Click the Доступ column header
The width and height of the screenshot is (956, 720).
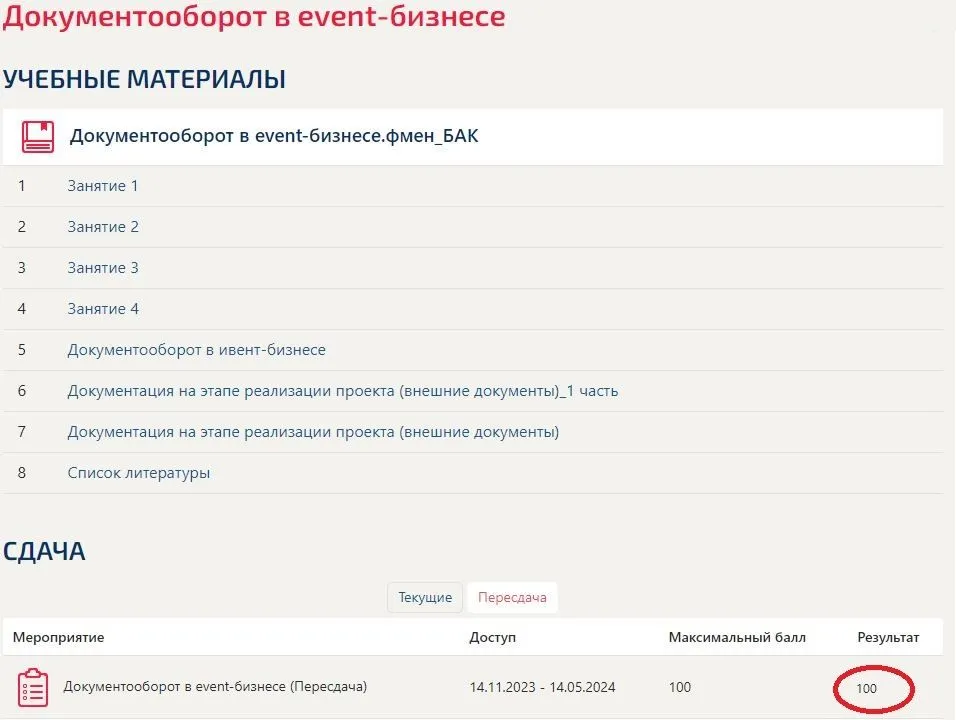click(x=493, y=637)
